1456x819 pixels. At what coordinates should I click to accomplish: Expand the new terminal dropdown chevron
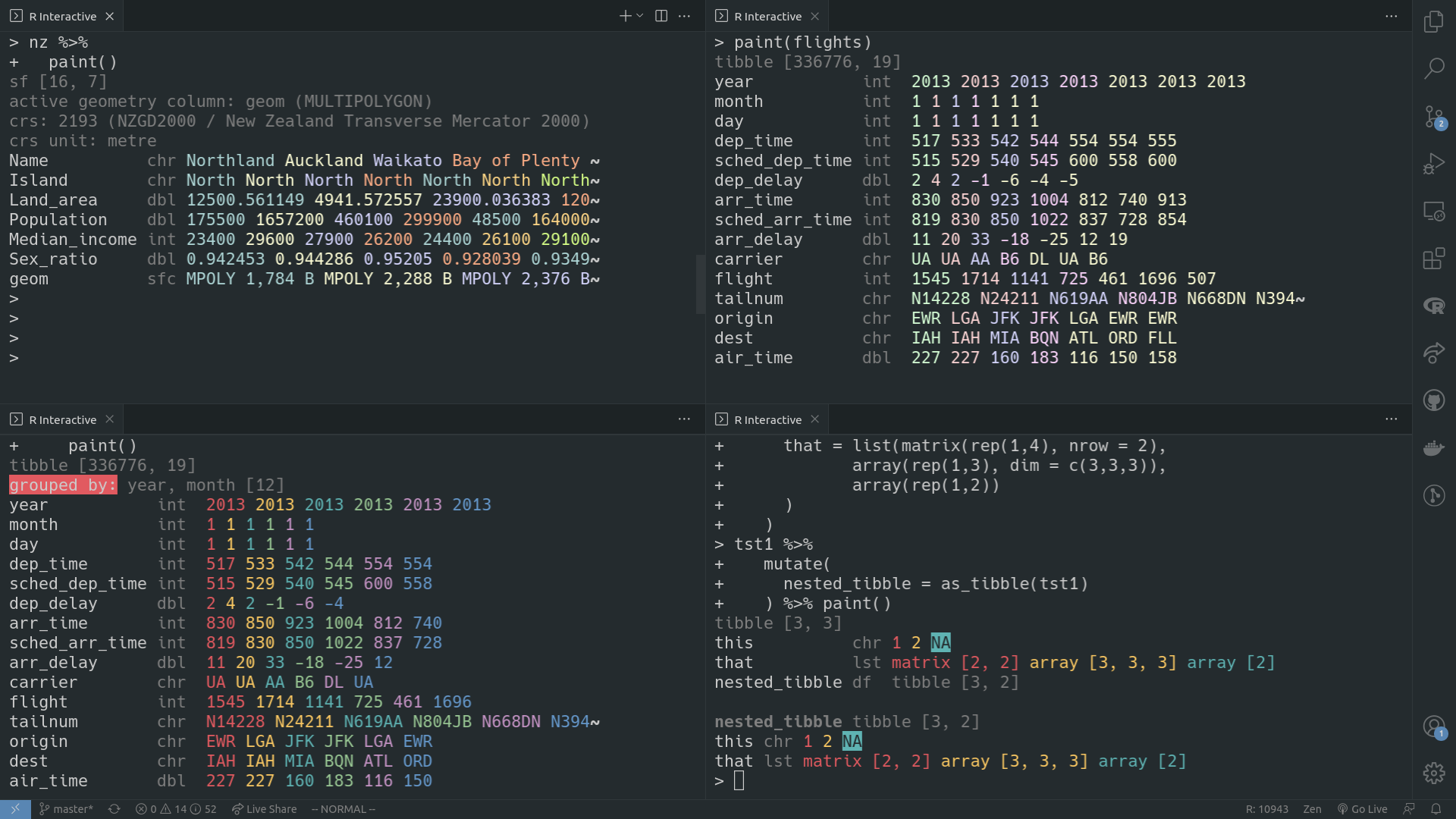[x=640, y=16]
